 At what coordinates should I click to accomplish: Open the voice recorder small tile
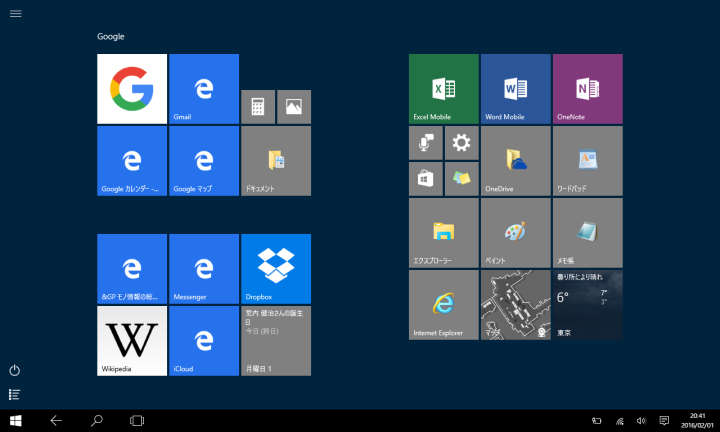(426, 143)
